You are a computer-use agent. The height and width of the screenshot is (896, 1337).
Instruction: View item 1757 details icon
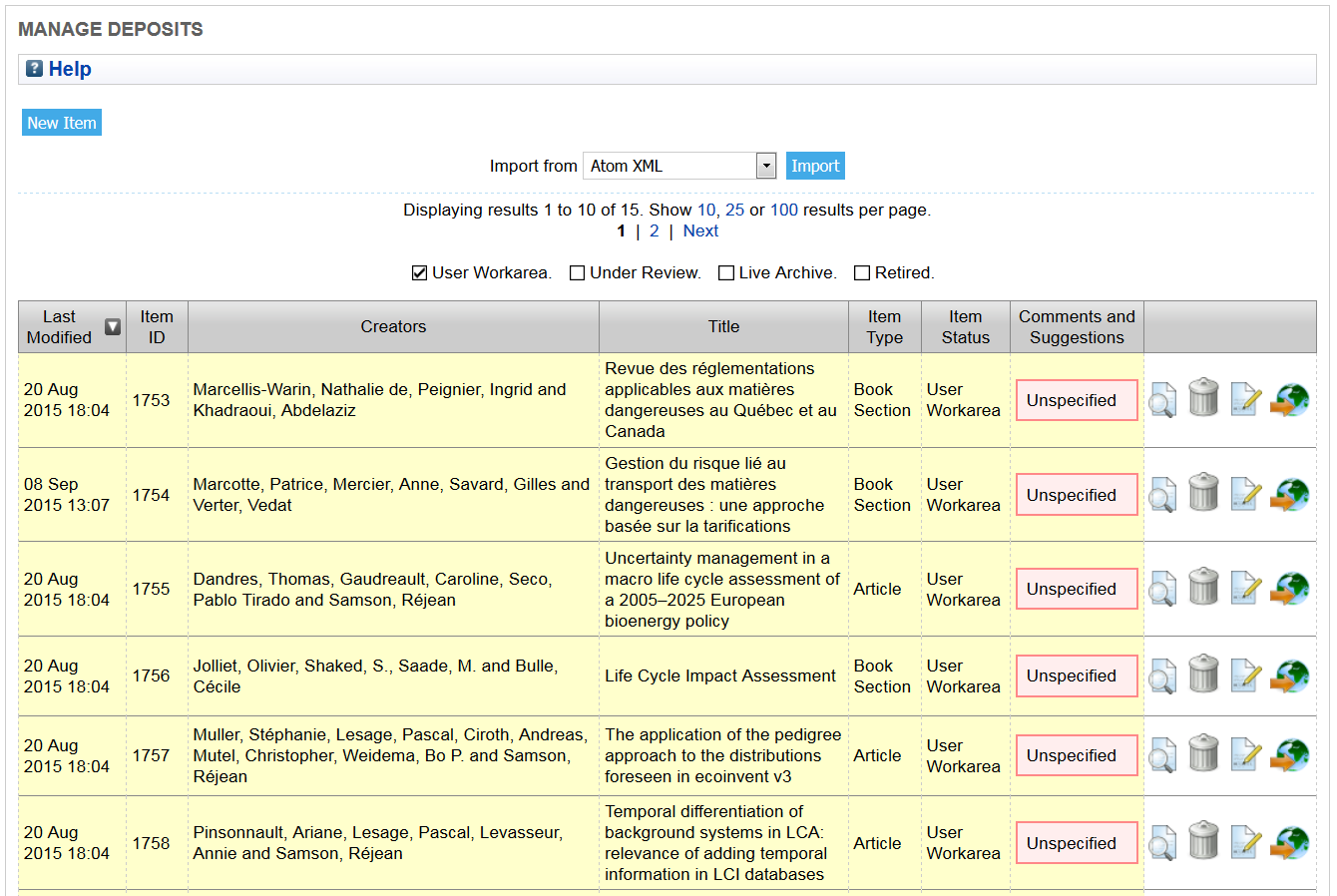click(1162, 755)
